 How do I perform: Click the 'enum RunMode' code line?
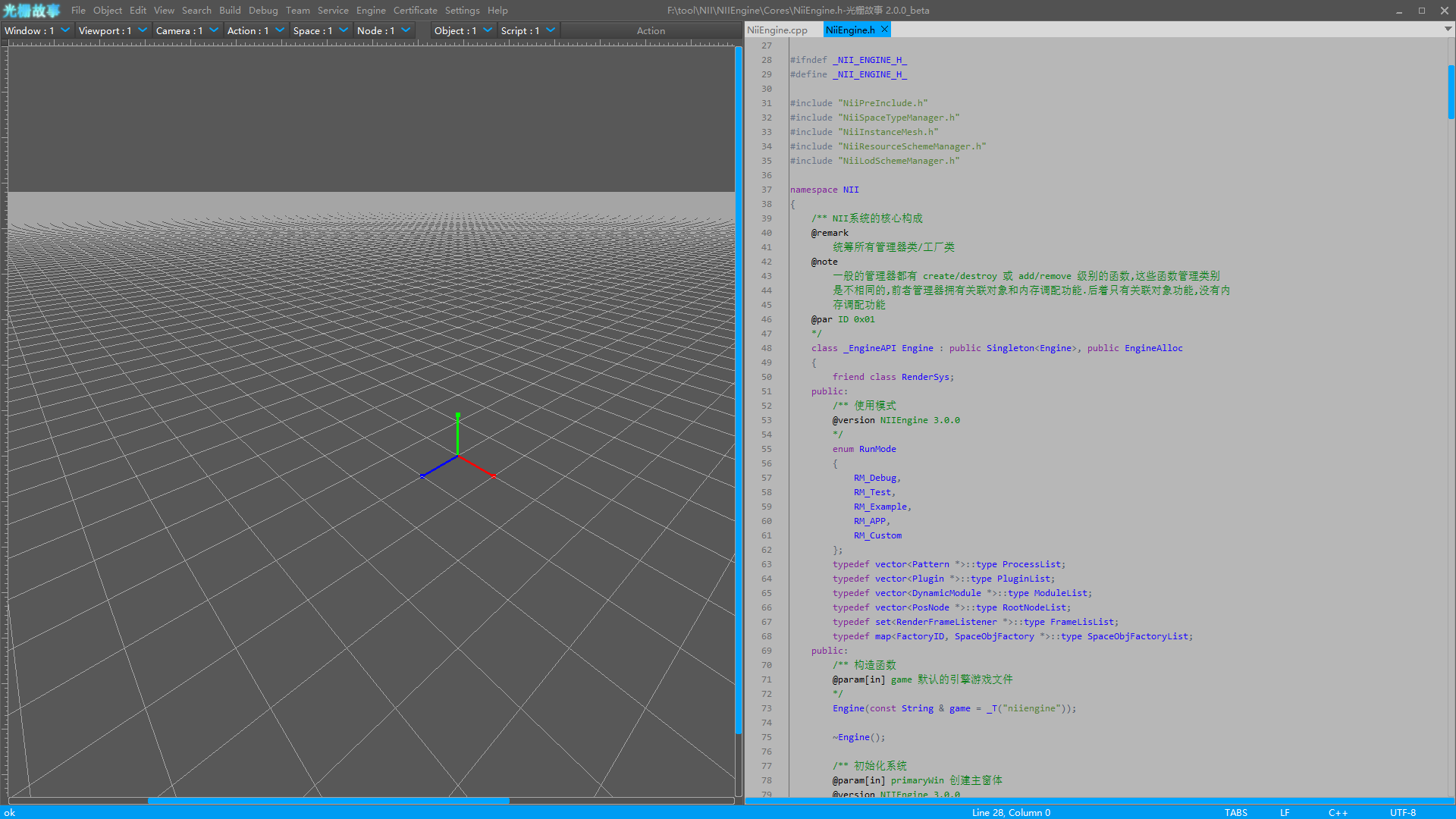864,449
